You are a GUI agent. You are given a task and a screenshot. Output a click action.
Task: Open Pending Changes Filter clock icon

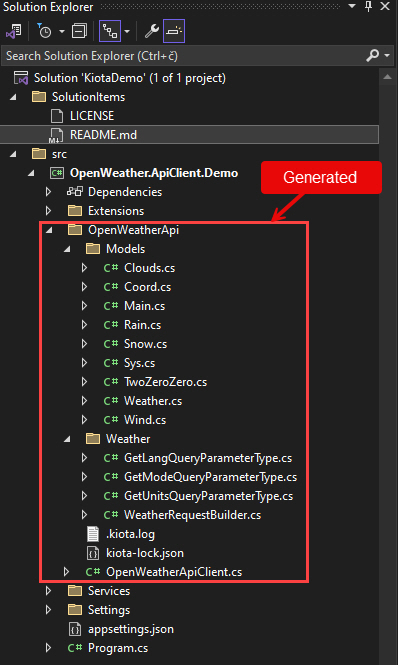pos(44,31)
